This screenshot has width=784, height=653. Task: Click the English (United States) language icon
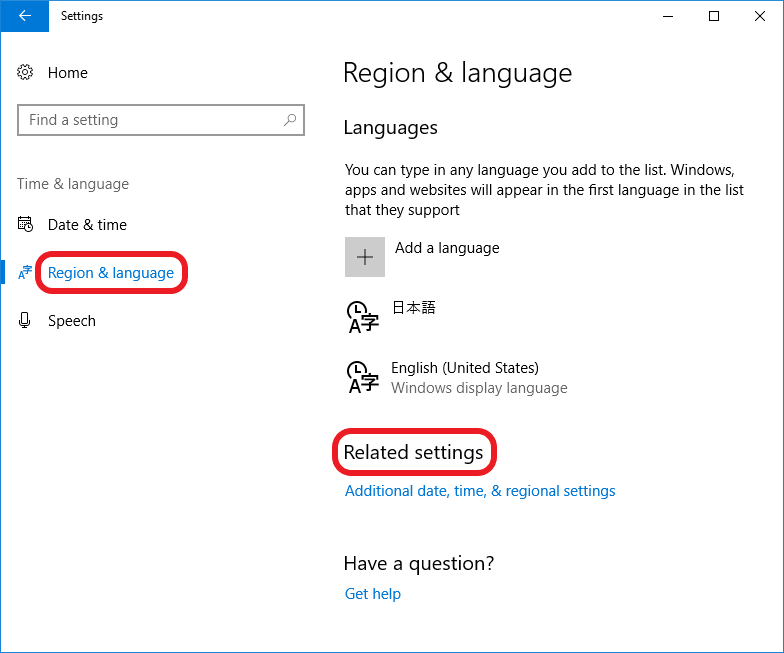pos(362,377)
